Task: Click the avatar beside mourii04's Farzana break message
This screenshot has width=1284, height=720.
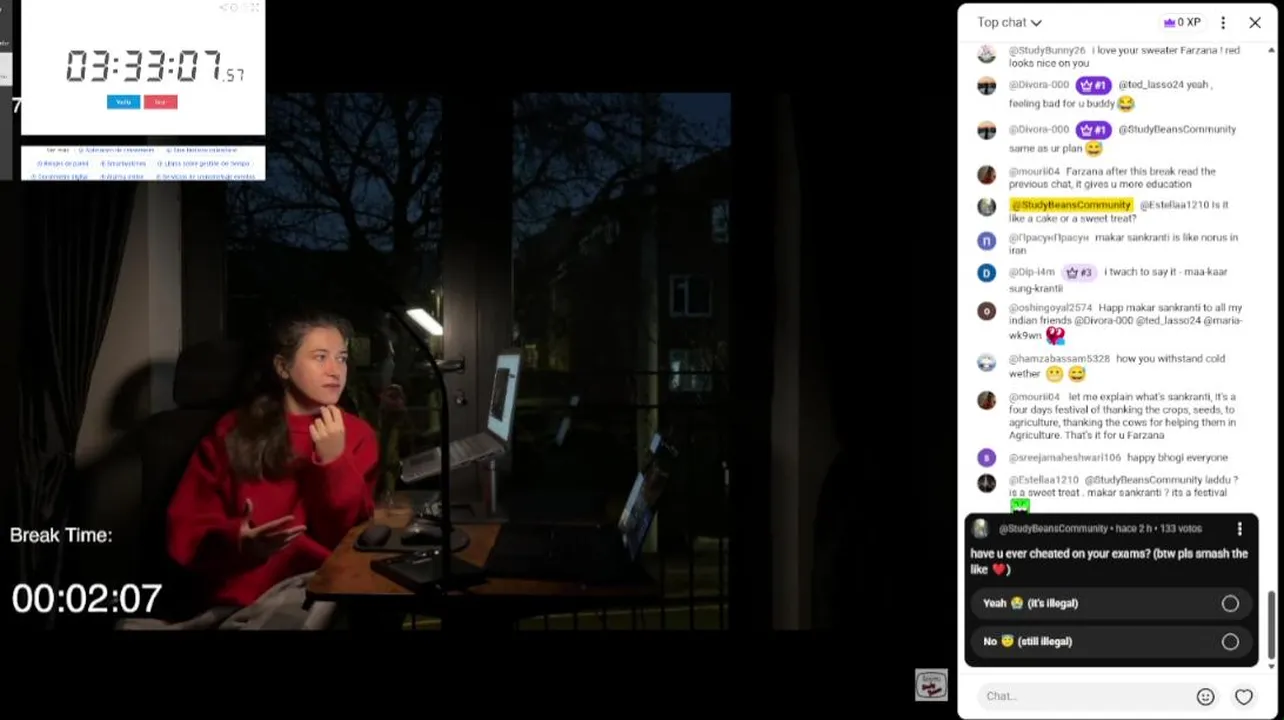Action: [986, 175]
